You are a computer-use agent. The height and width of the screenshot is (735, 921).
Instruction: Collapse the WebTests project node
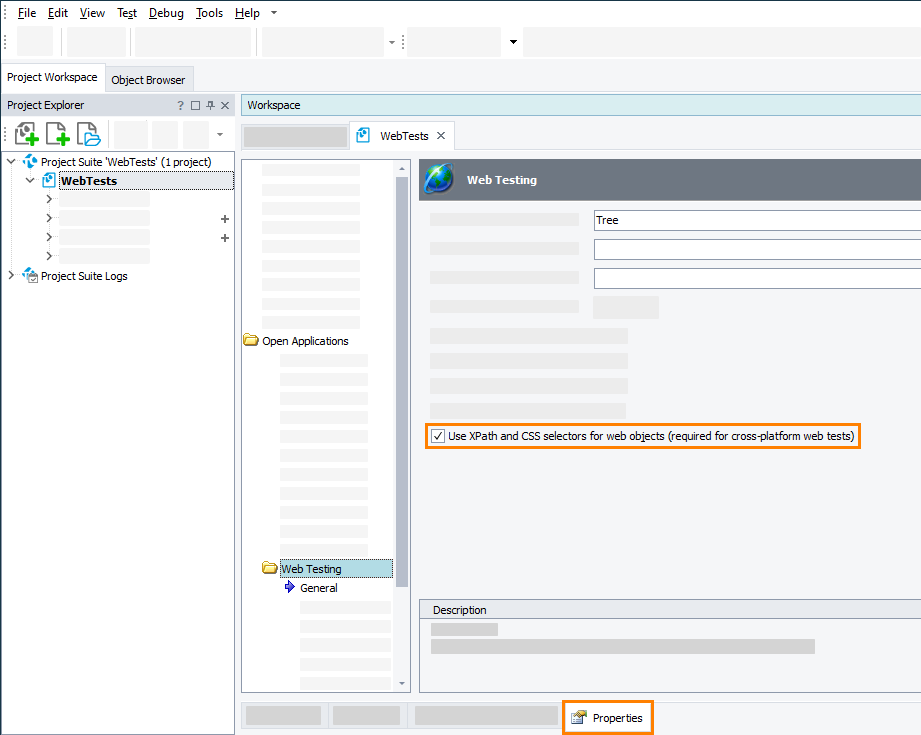tap(30, 181)
